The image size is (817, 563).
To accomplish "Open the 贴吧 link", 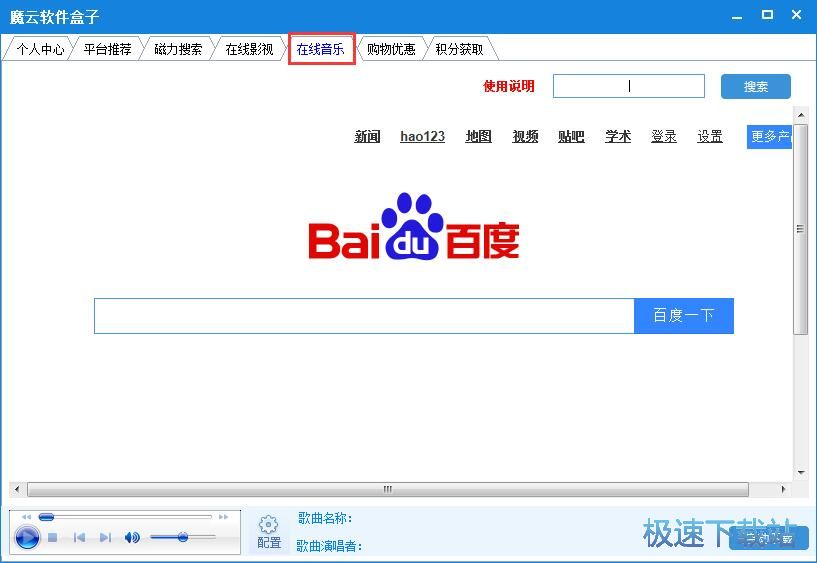I will [571, 136].
